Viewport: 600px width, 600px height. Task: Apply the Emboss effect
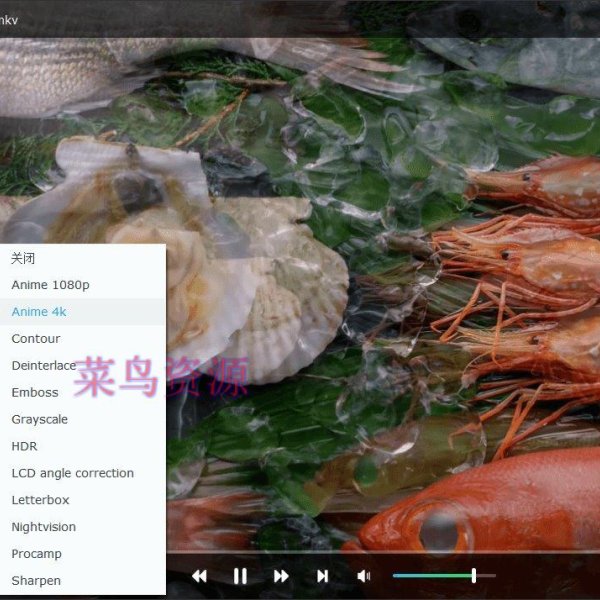click(x=35, y=393)
